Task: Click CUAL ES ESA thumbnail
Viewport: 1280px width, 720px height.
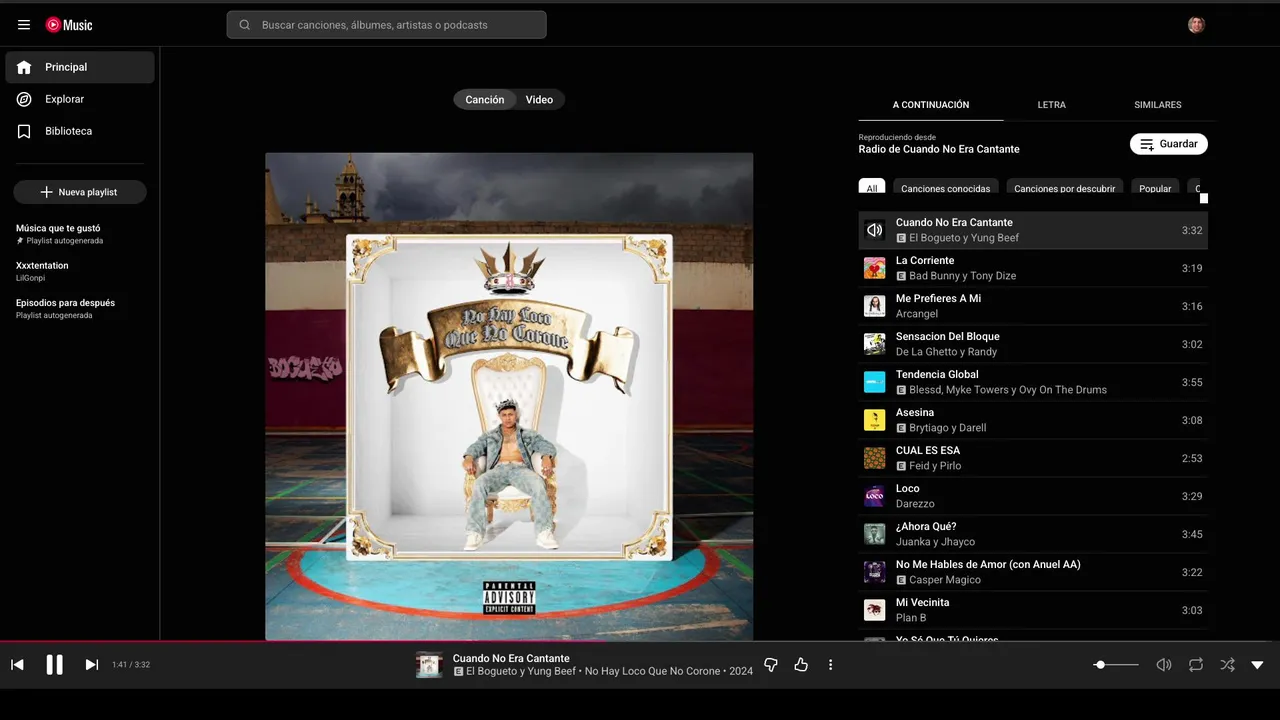Action: pyautogui.click(x=875, y=458)
